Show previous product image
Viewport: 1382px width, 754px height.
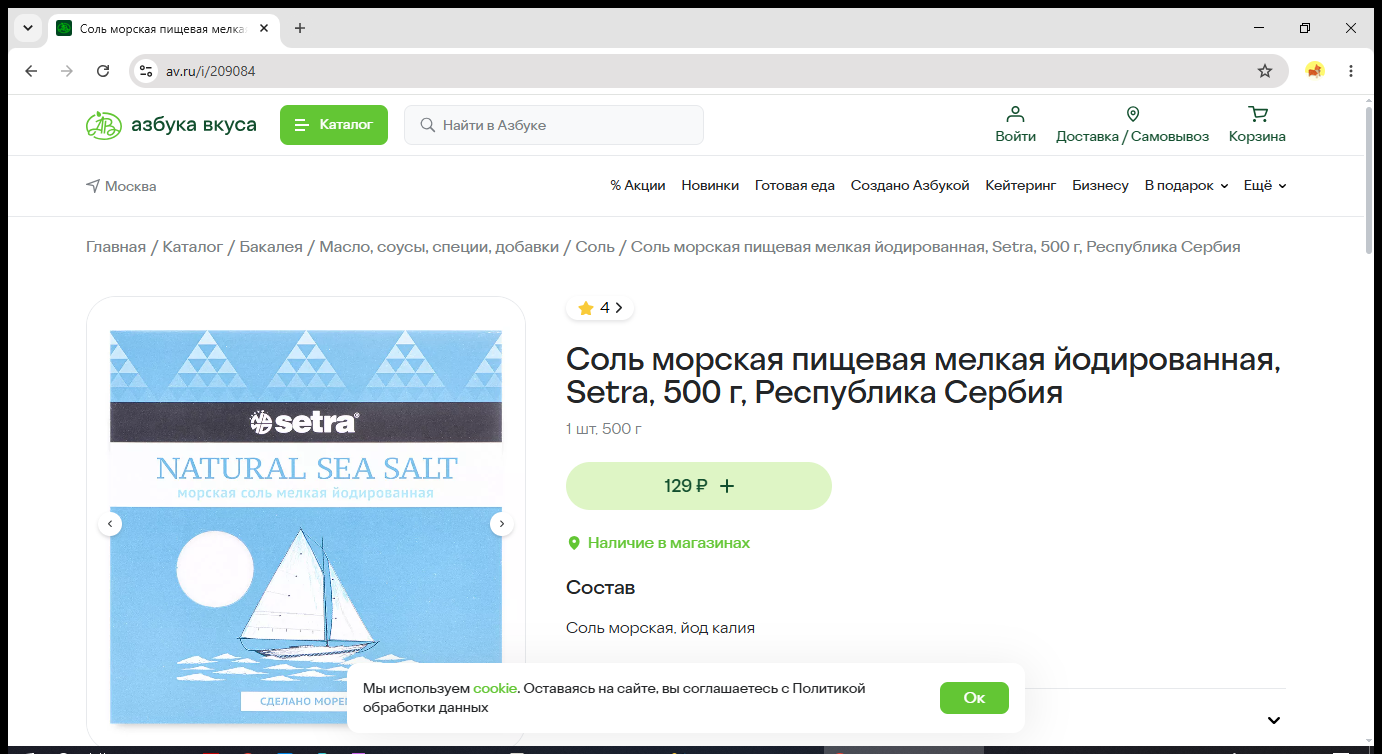(110, 523)
